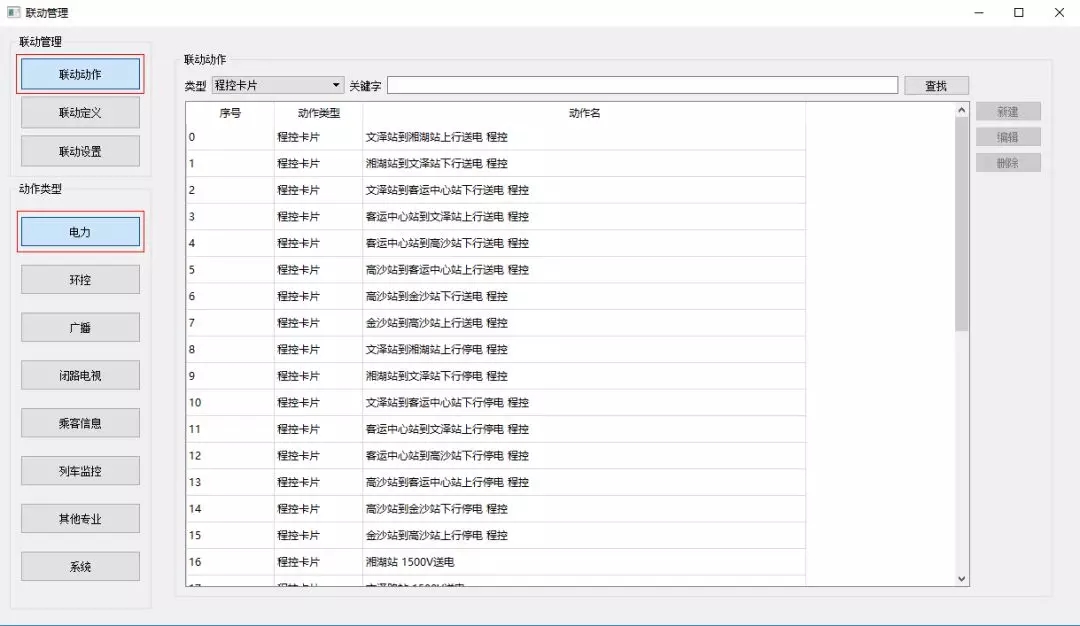Select row 文泽站到湘湖站上行送电 程控
The height and width of the screenshot is (626, 1080).
pyautogui.click(x=495, y=137)
